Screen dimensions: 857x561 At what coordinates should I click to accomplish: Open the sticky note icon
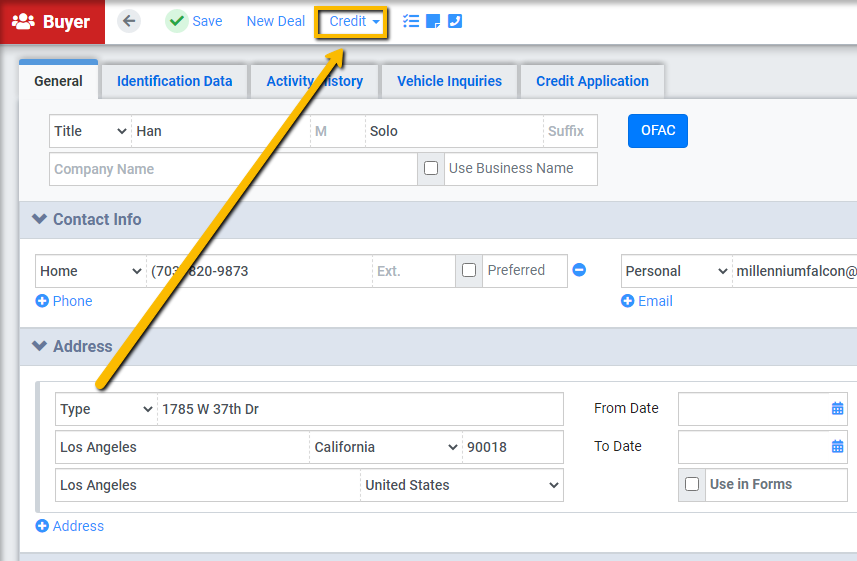click(433, 21)
